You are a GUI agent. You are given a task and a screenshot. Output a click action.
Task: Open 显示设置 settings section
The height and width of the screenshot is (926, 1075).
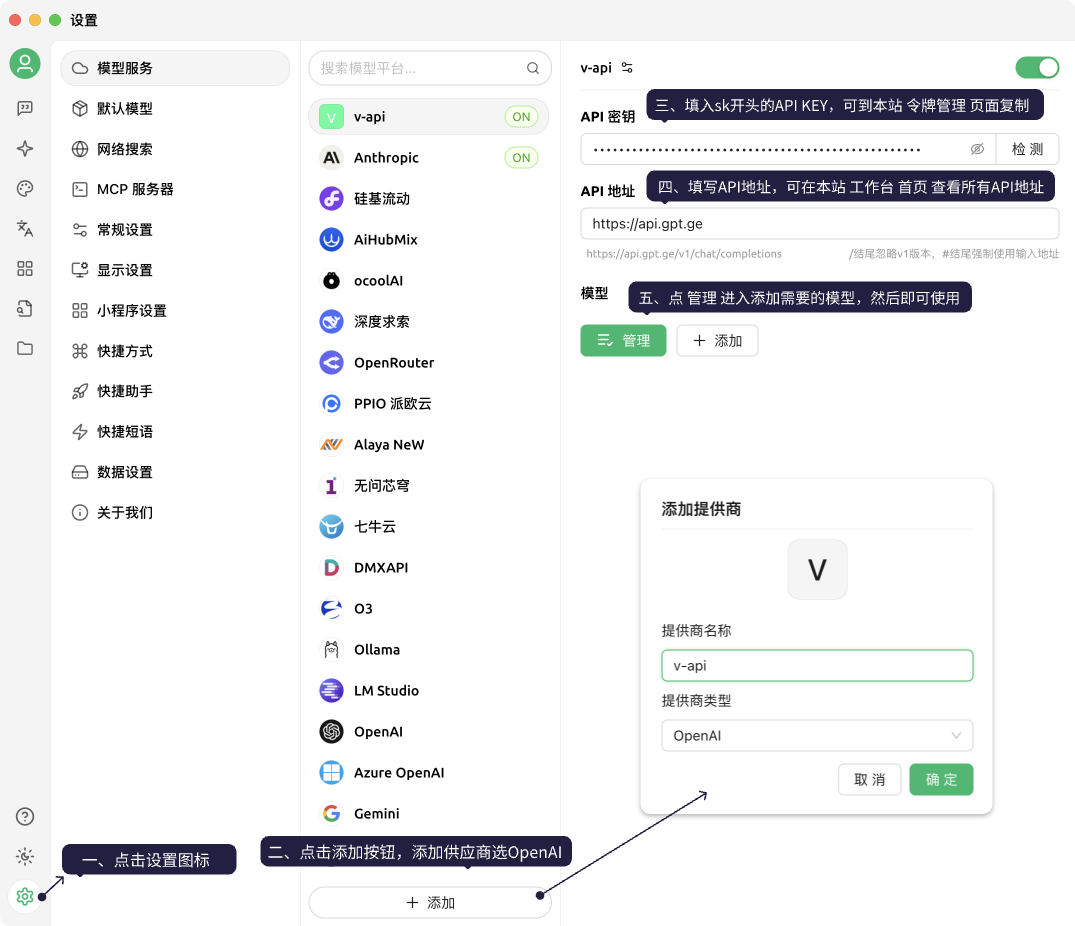click(175, 270)
